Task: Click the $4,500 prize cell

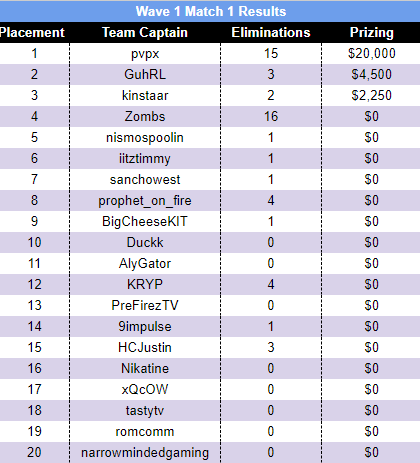Action: (x=371, y=74)
